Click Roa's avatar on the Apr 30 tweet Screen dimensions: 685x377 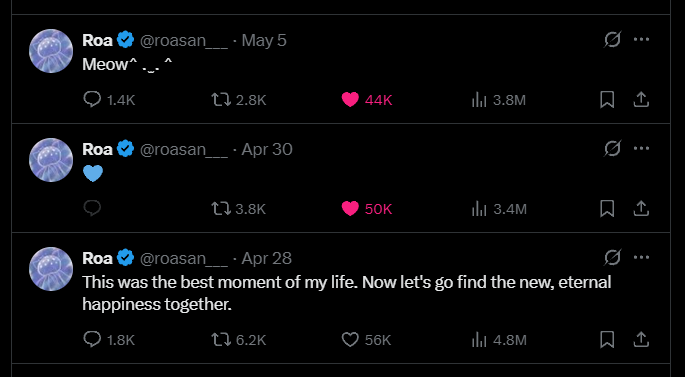pyautogui.click(x=51, y=160)
